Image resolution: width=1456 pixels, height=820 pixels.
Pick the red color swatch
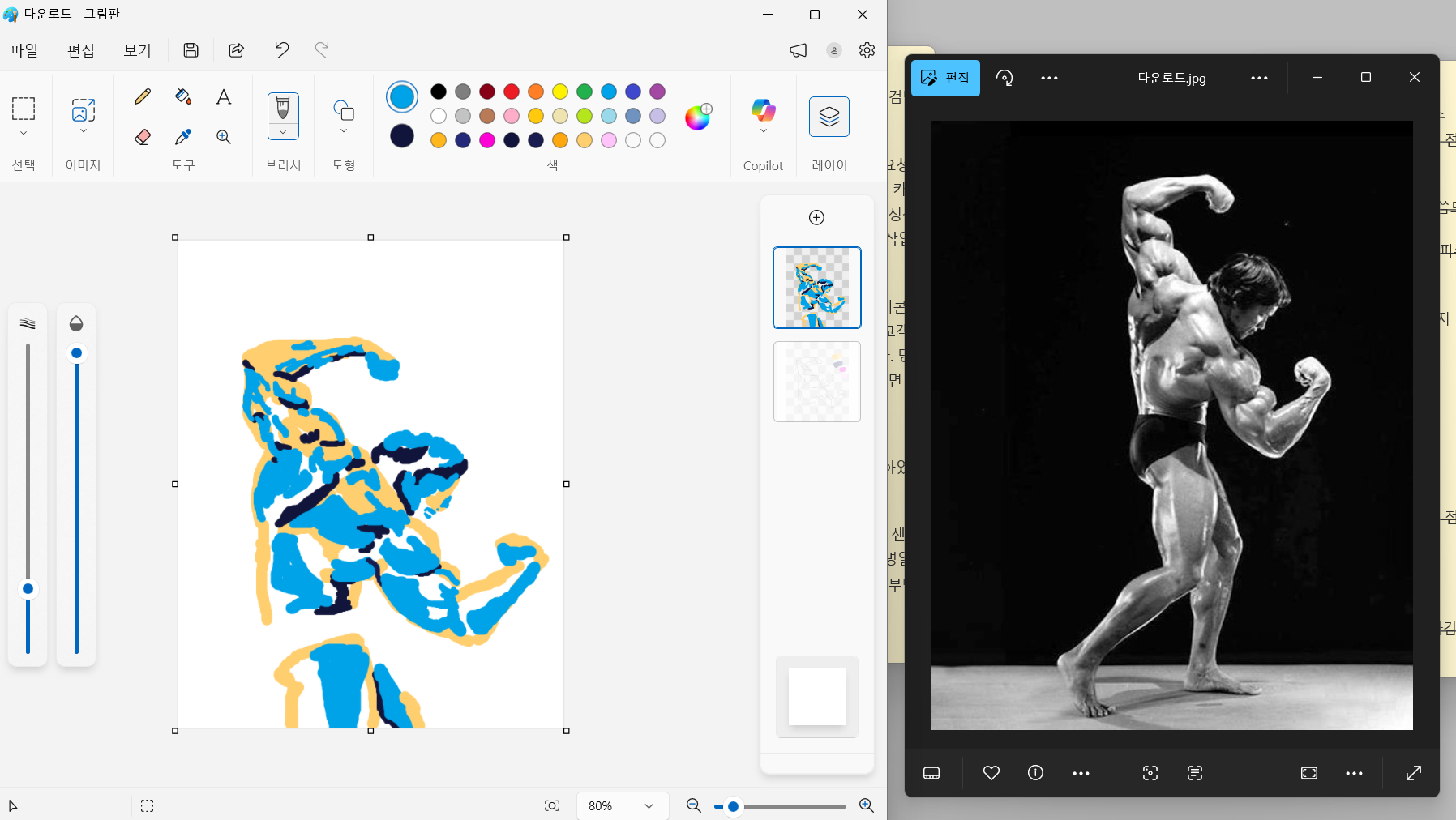(512, 92)
